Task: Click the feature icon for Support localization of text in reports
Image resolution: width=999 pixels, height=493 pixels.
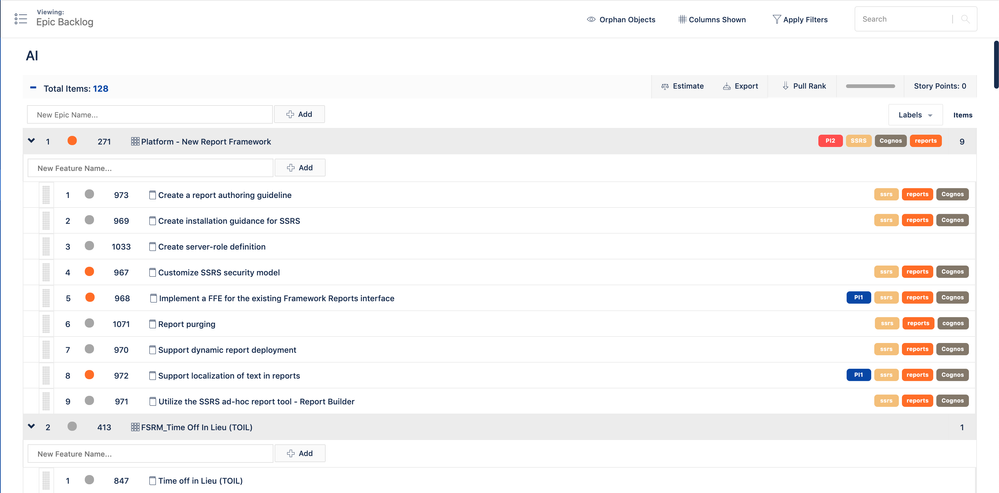Action: tap(152, 376)
